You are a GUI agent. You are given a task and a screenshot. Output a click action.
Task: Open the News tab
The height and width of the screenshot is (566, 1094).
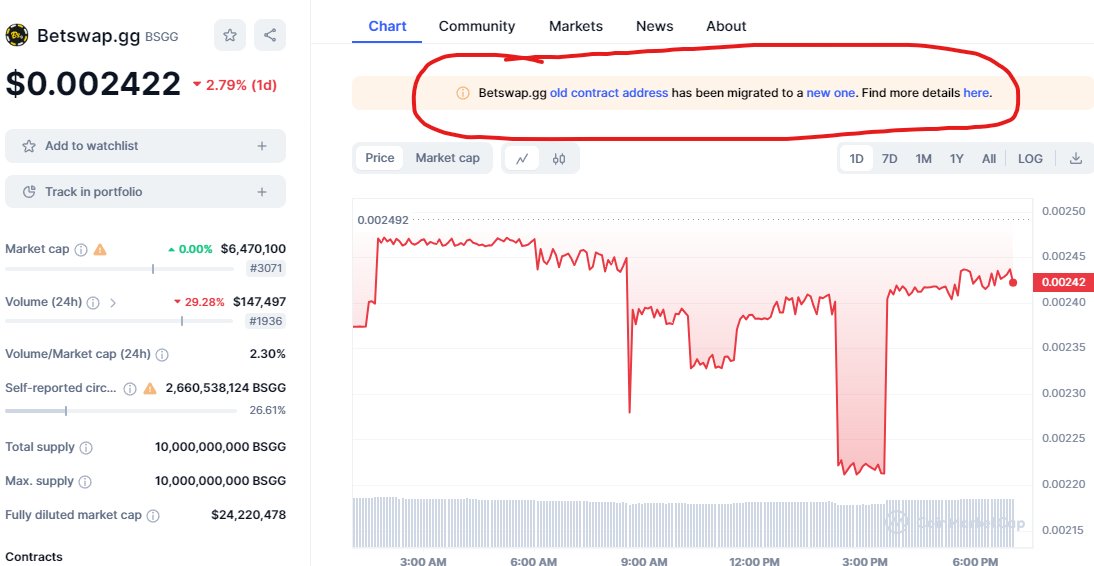654,27
